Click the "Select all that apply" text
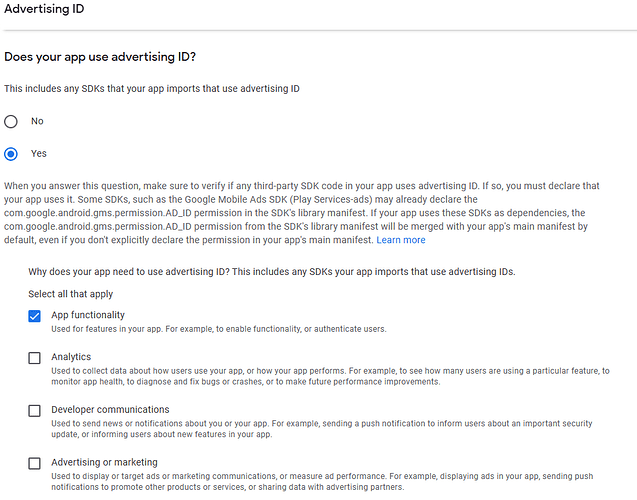The image size is (637, 500). click(x=70, y=294)
